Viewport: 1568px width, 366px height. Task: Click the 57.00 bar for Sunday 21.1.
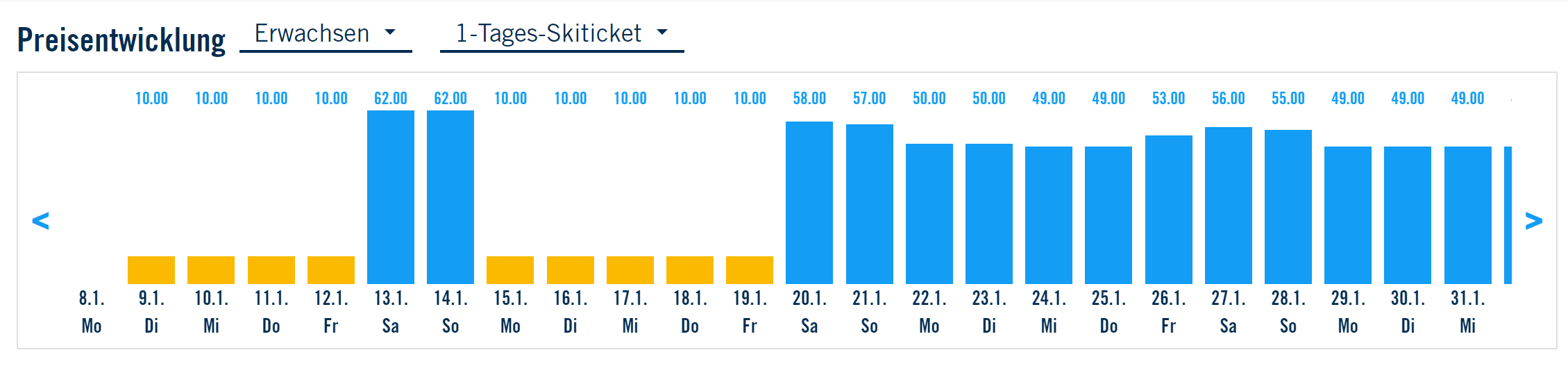(869, 204)
